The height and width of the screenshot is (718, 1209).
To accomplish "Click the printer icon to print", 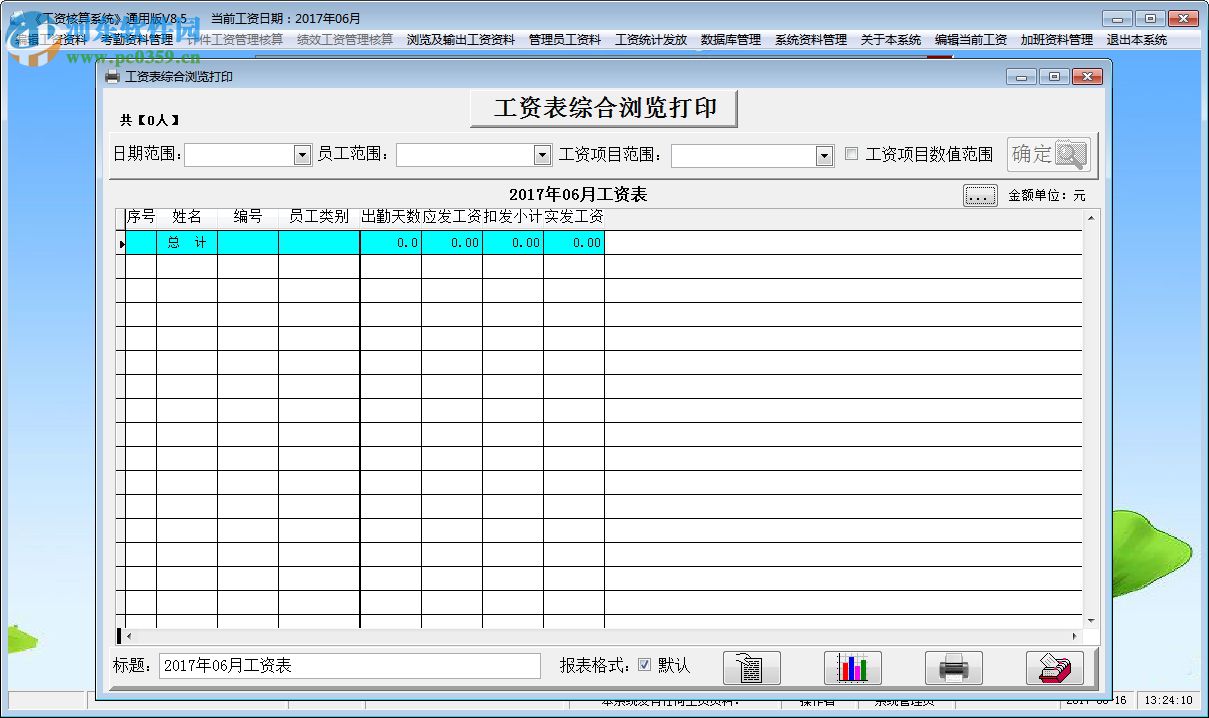I will coord(954,668).
